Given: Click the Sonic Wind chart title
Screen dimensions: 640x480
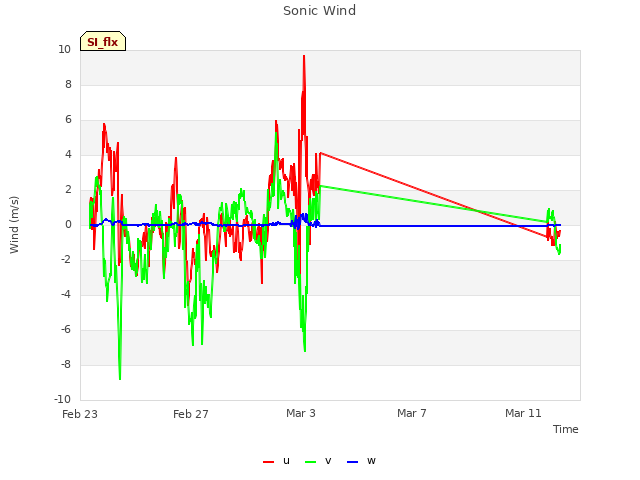Looking at the screenshot, I should 320,11.
